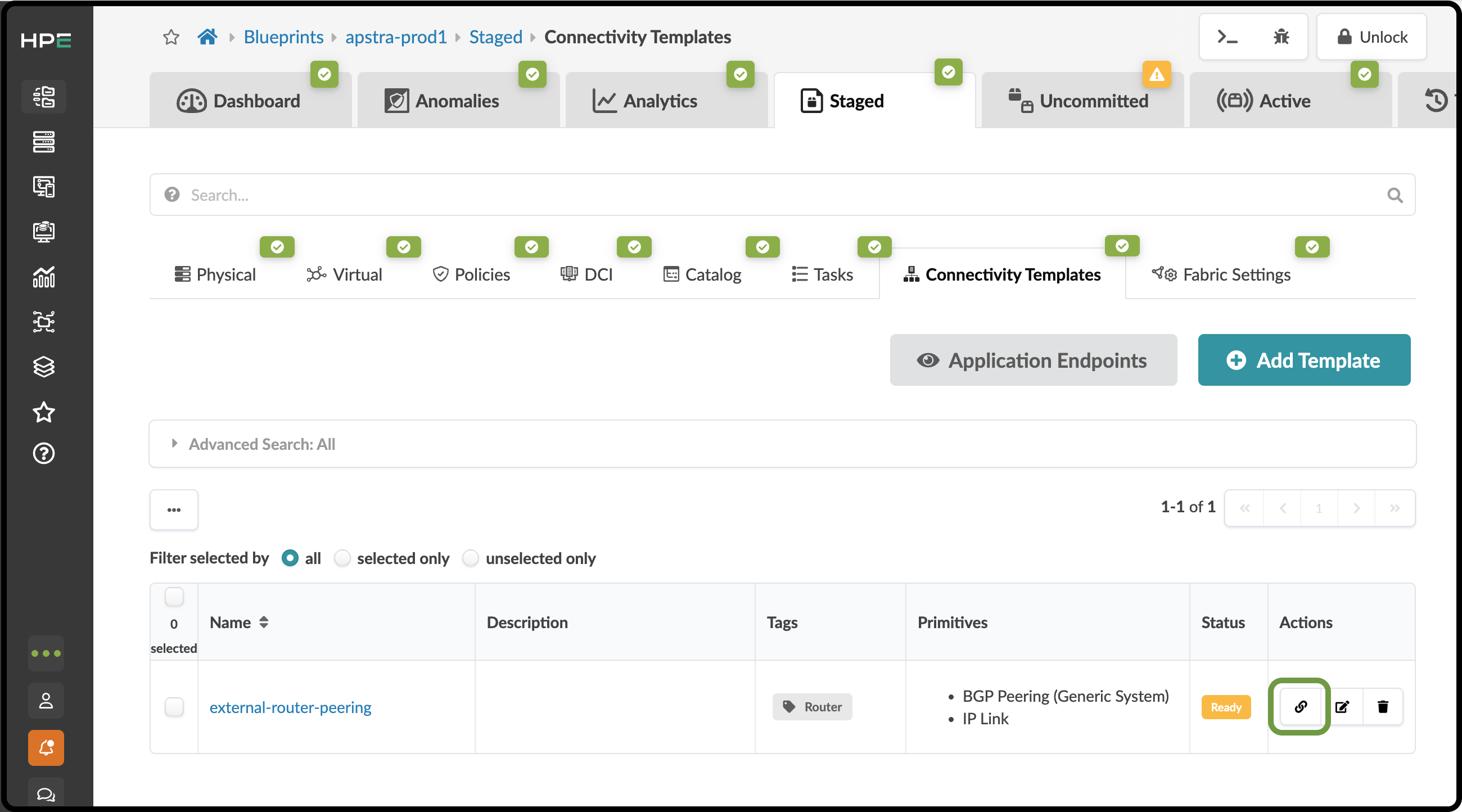Click the assign link icon for external-router-peering
This screenshot has height=812, width=1462.
point(1300,706)
